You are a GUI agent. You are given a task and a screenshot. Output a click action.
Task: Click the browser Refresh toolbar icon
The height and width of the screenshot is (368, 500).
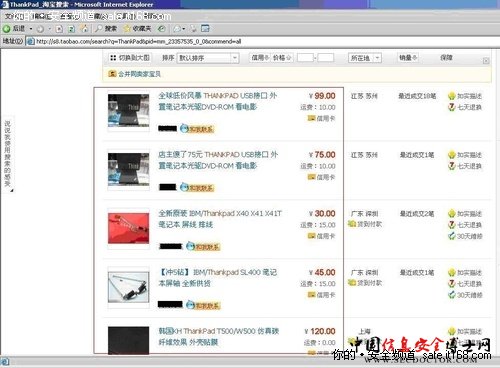(x=71, y=29)
